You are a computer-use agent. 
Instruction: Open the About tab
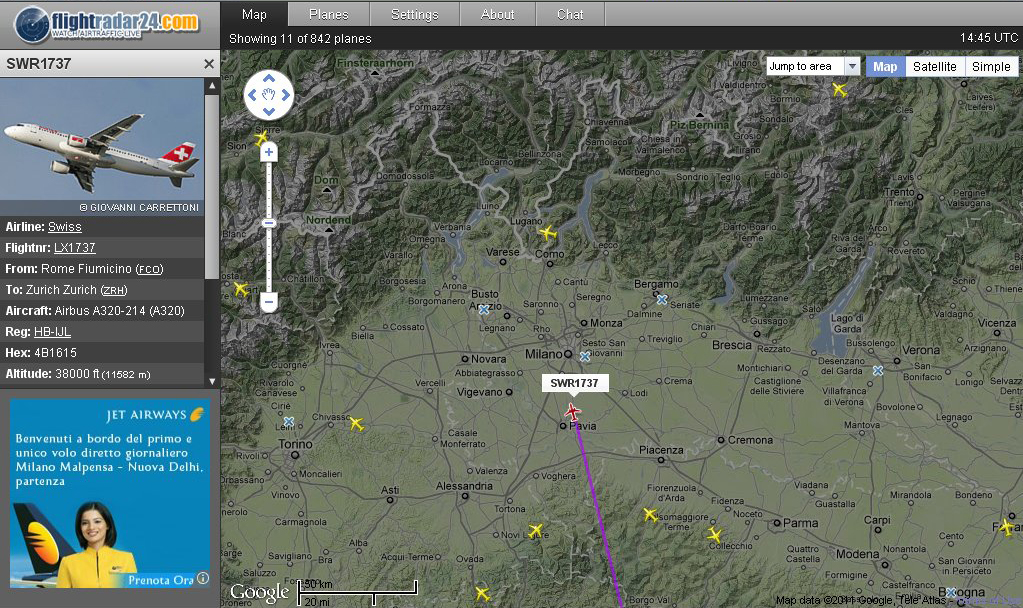pos(498,14)
